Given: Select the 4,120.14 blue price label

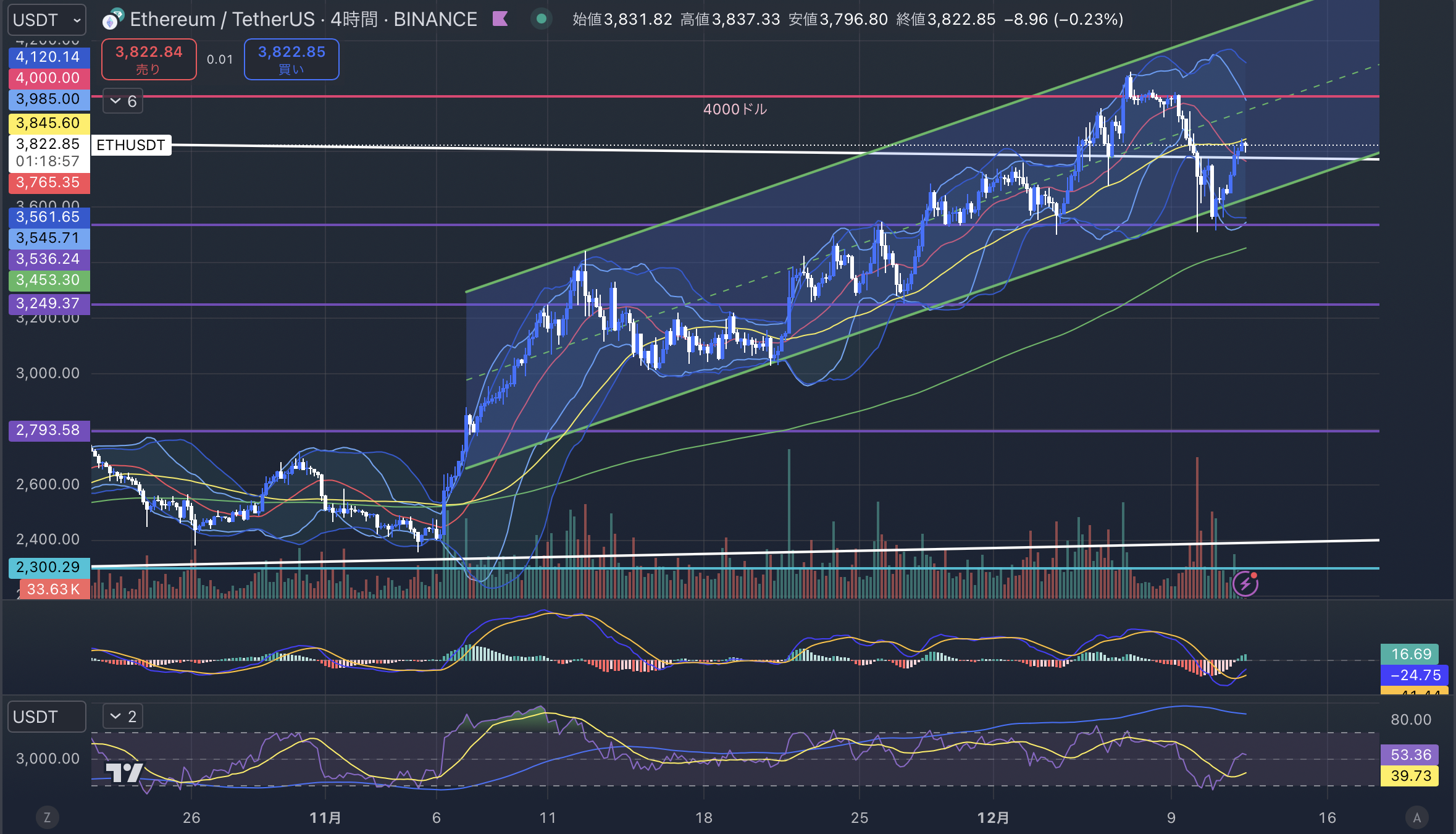Looking at the screenshot, I should coord(49,57).
